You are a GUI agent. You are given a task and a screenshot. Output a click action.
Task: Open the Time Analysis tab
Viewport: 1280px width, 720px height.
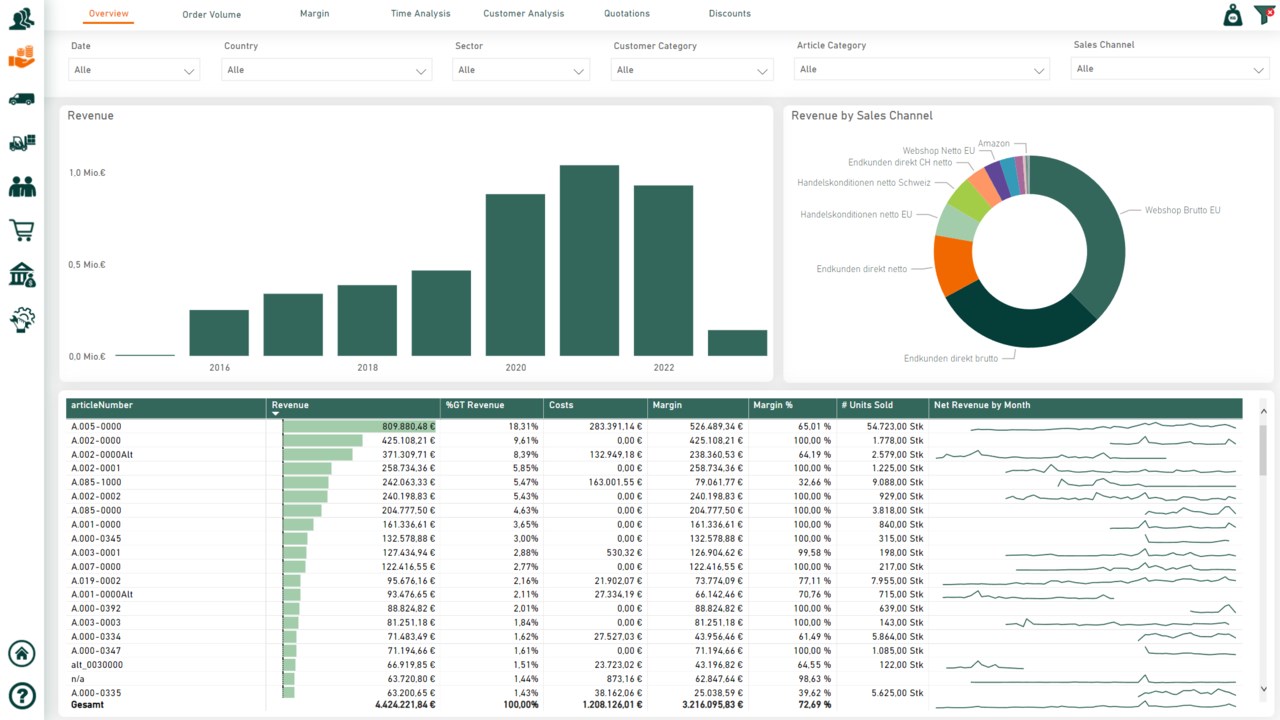pos(420,14)
